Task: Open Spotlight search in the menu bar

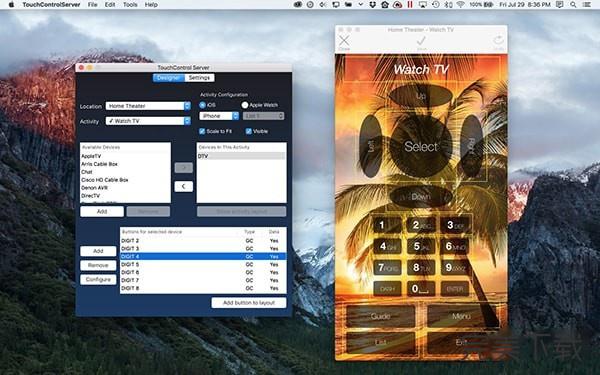Action: [573, 5]
